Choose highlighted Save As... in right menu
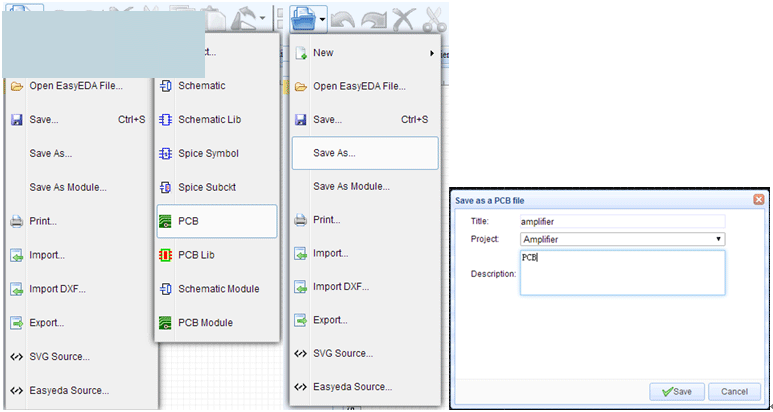773x412 pixels. 365,153
